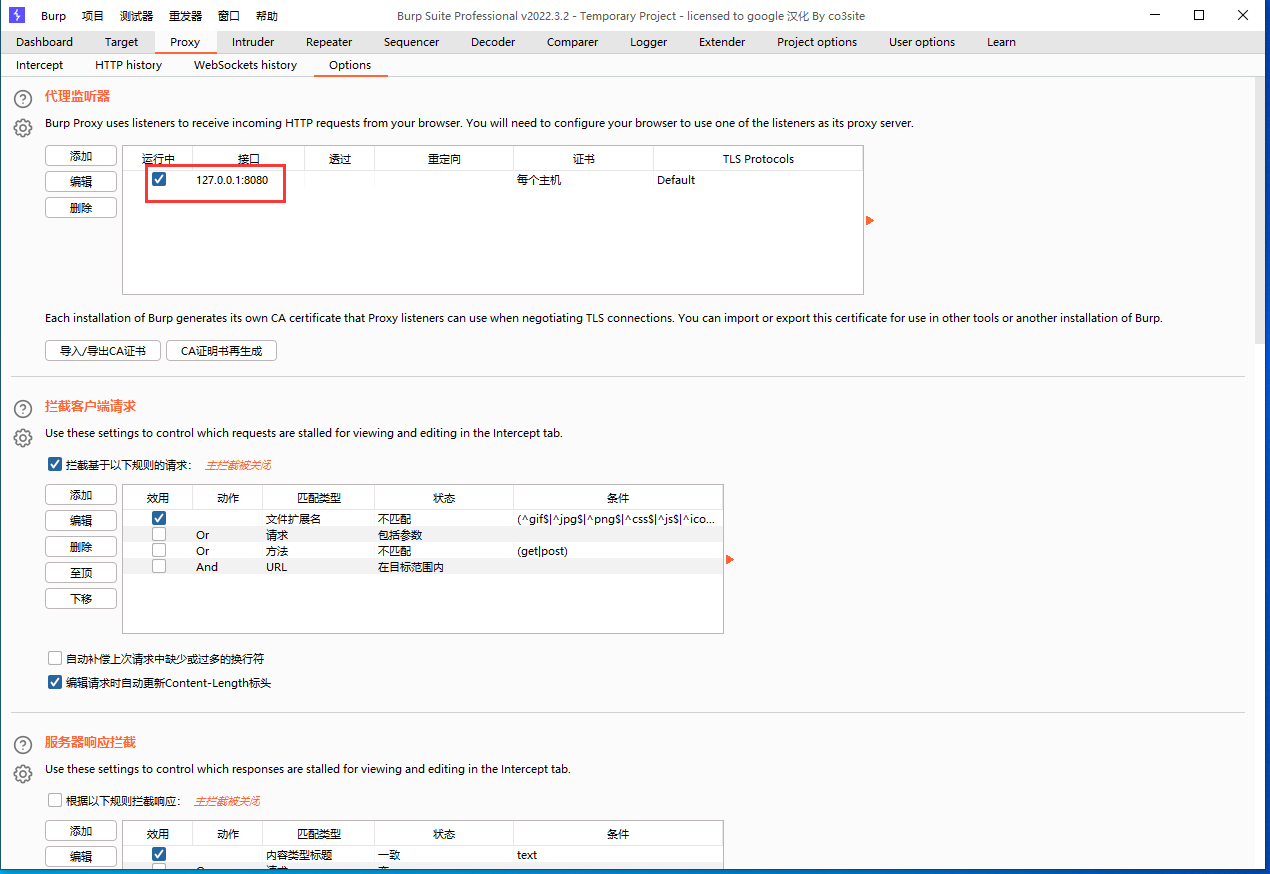Enable the 方法 (get|post) rule checkbox

pos(159,550)
